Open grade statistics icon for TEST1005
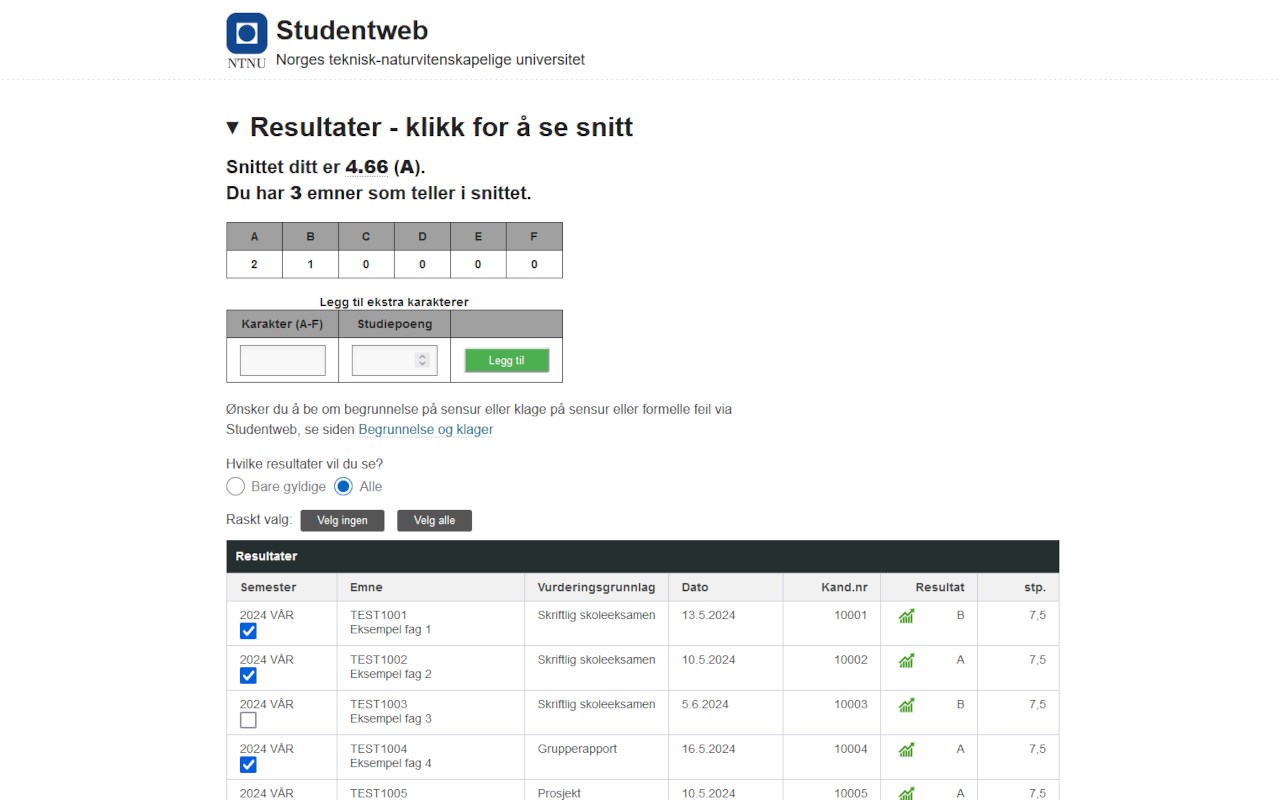1280x800 pixels. [906, 794]
